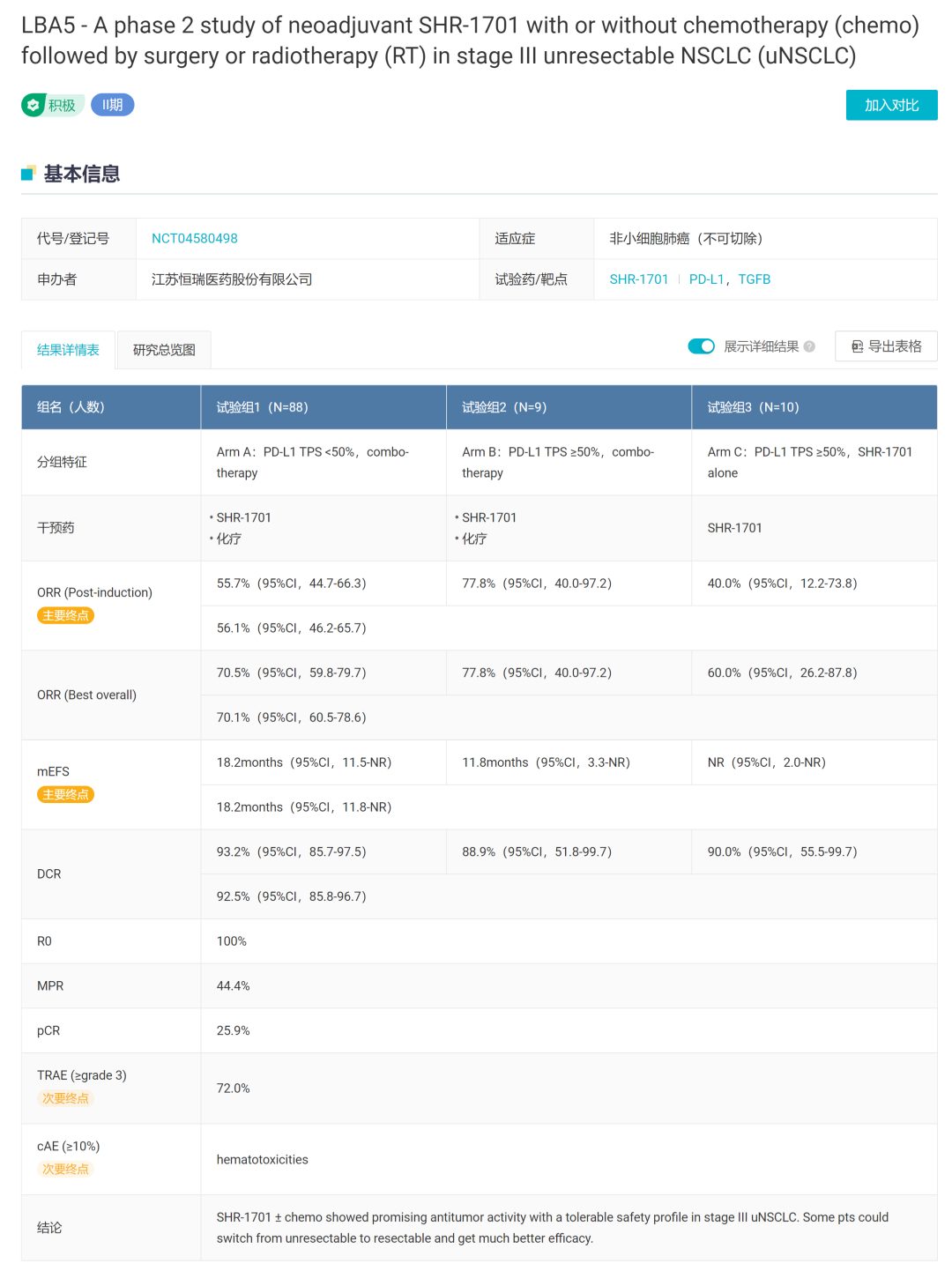
Task: Follow the PD-L1 target link
Action: coord(705,279)
